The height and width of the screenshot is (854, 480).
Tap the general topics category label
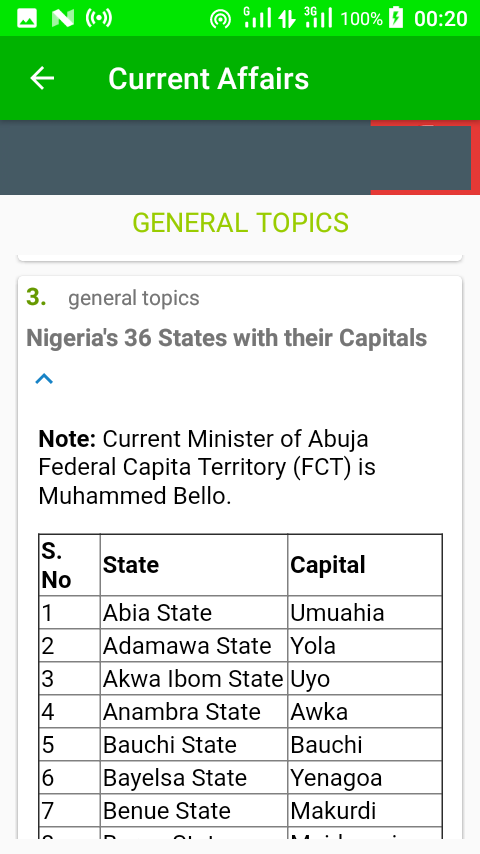[x=134, y=298]
